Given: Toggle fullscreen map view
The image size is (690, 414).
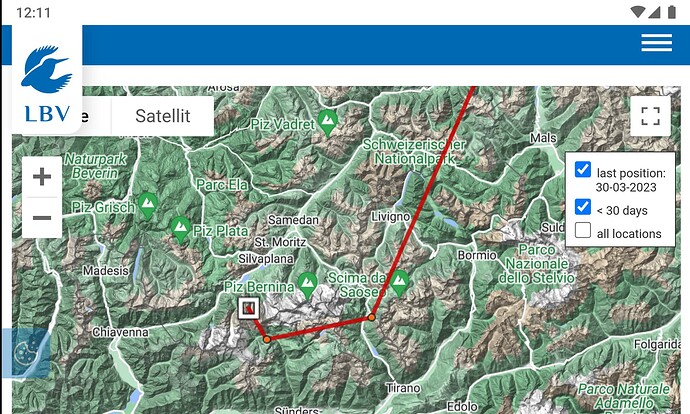Looking at the screenshot, I should 650,116.
